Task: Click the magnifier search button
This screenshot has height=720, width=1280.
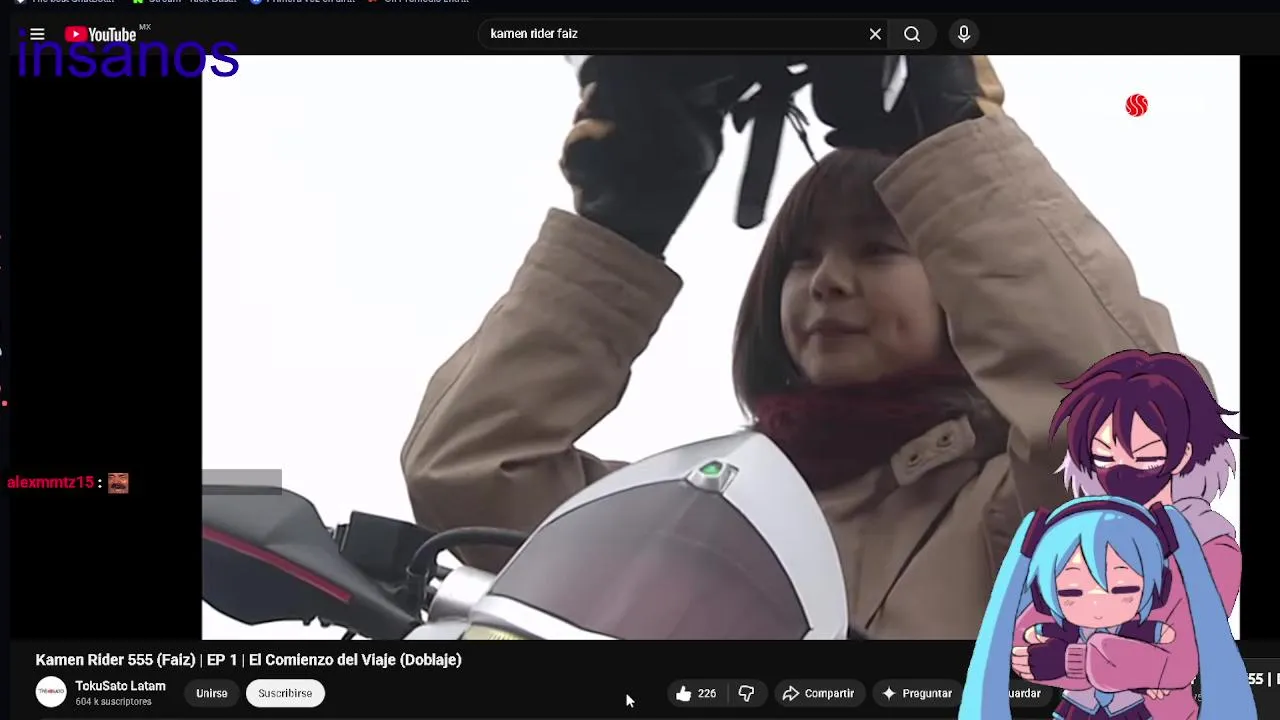Action: tap(912, 34)
